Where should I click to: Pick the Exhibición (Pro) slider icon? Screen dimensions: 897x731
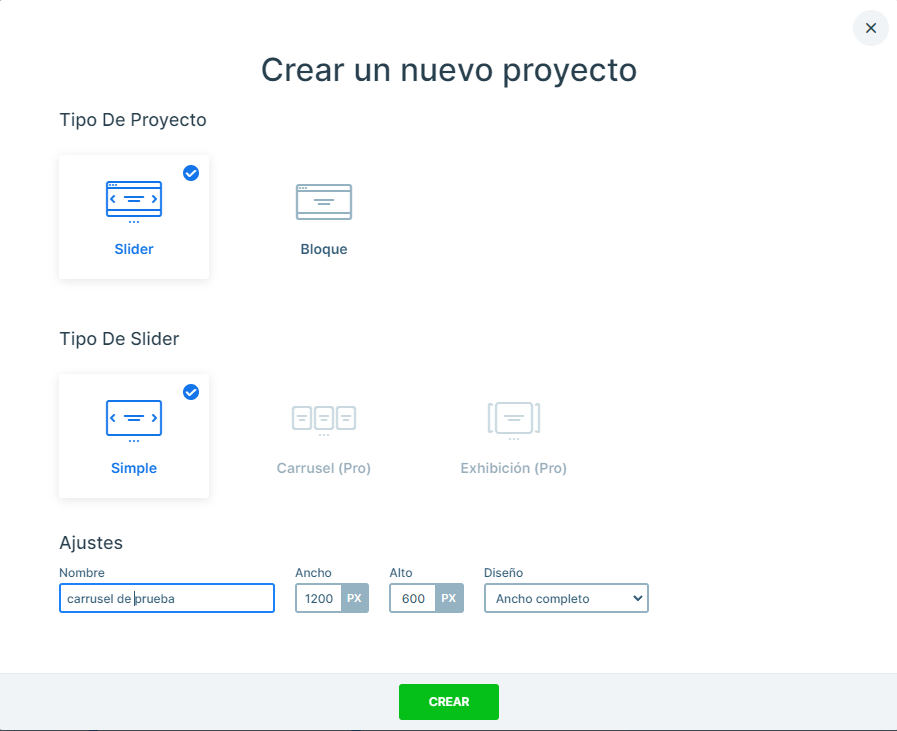tap(514, 420)
